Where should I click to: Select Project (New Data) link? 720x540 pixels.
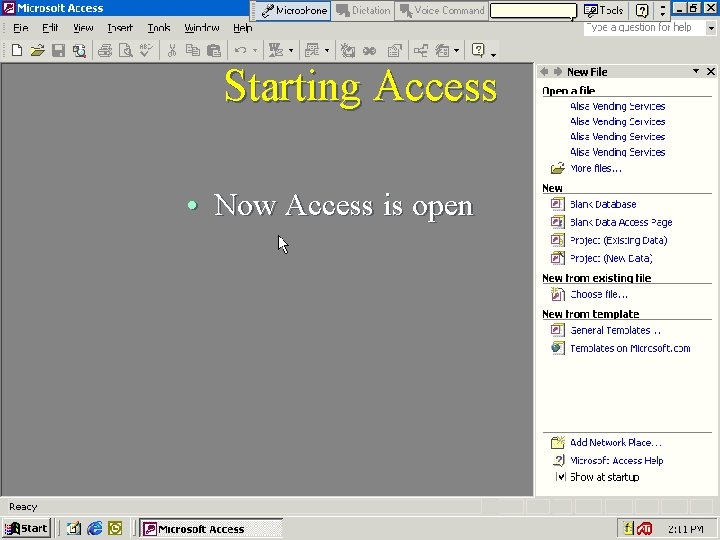(611, 258)
